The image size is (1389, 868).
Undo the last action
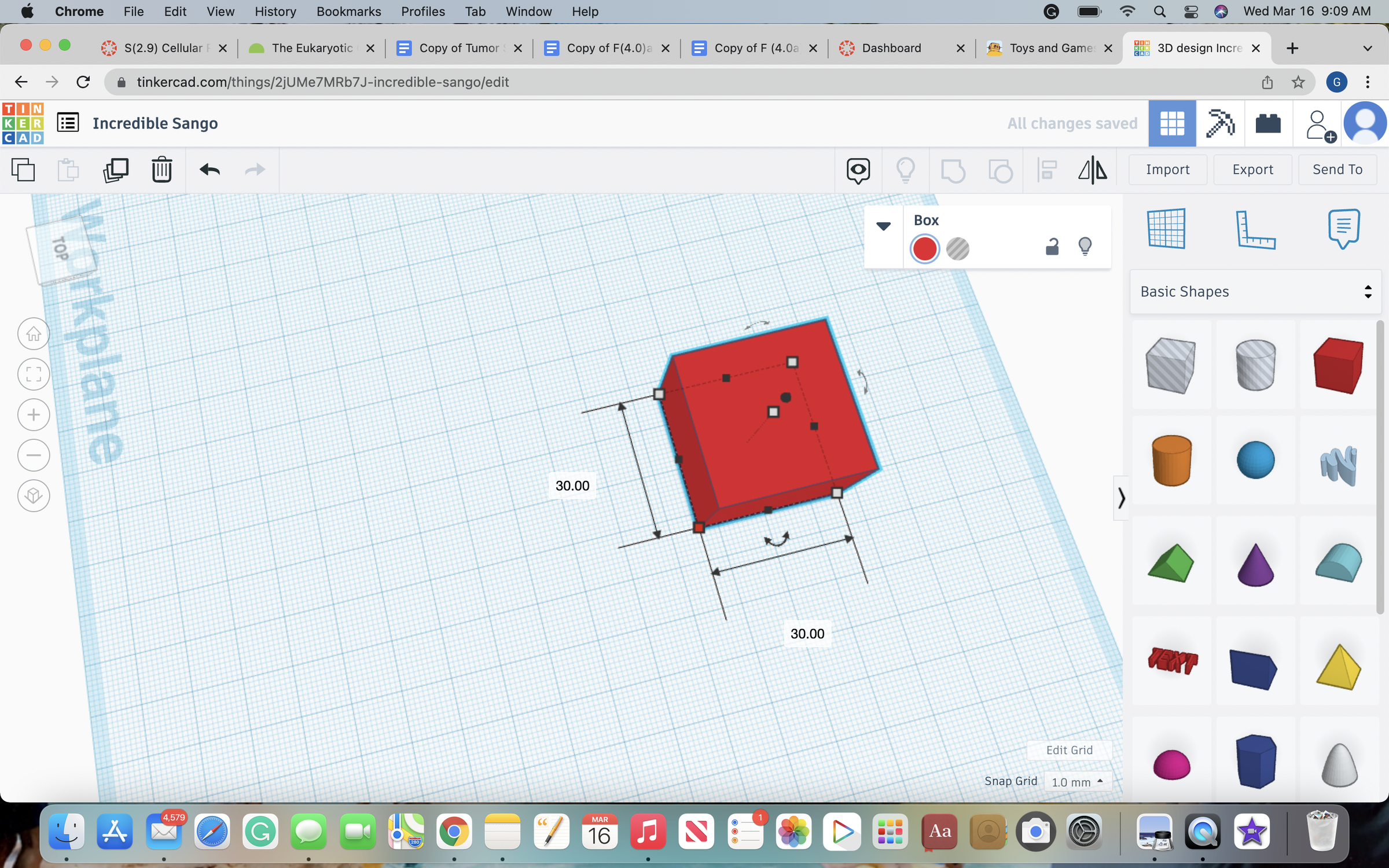tap(210, 170)
